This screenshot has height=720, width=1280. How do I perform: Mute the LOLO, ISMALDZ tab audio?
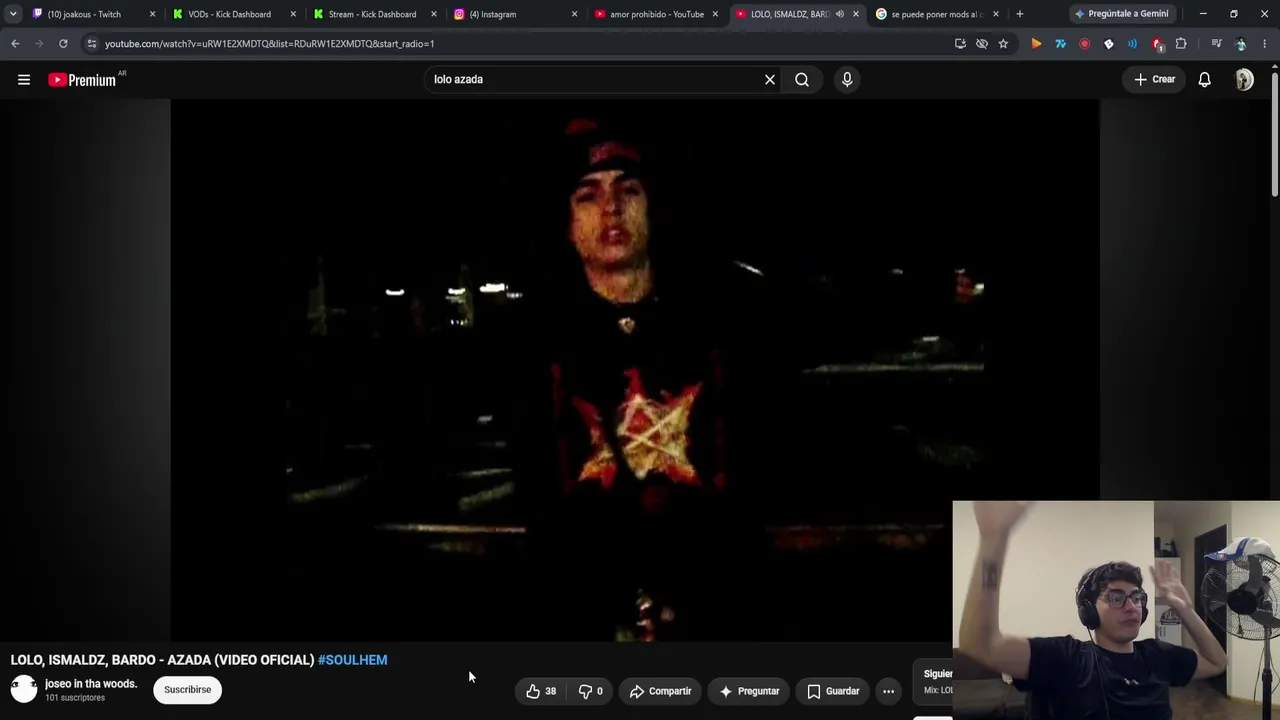coord(839,14)
